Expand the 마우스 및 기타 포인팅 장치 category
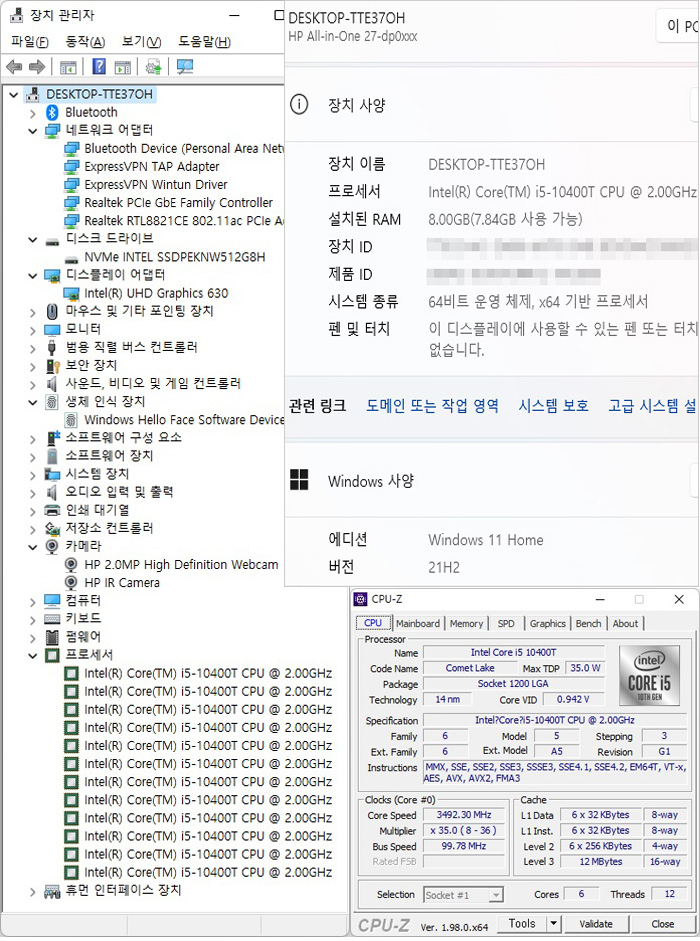The image size is (700, 941). (x=33, y=312)
